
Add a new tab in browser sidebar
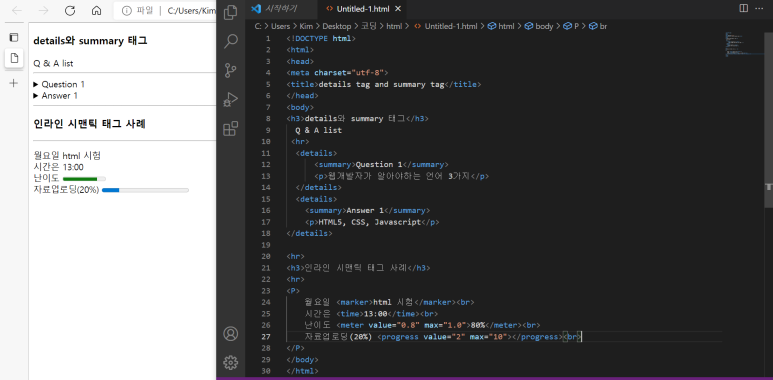[14, 83]
